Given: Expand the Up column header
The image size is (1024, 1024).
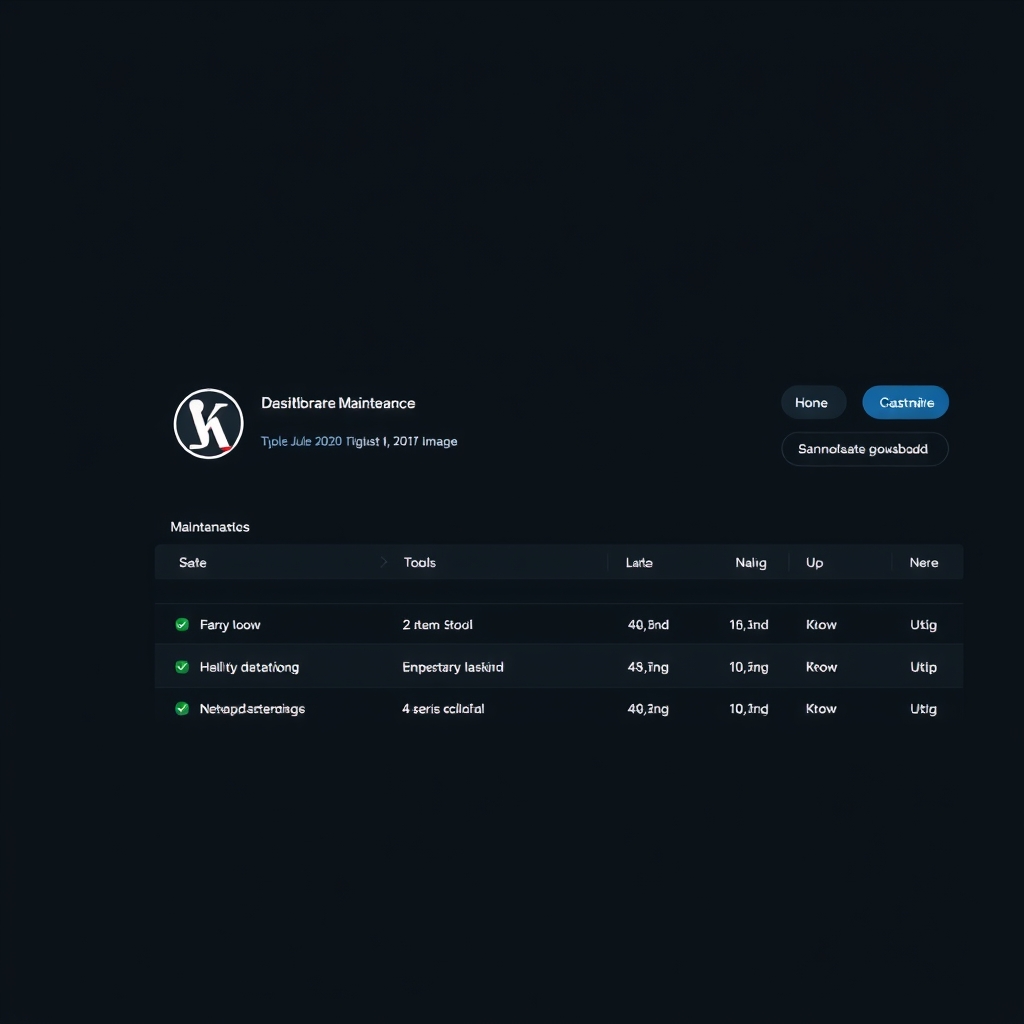Looking at the screenshot, I should coord(813,562).
